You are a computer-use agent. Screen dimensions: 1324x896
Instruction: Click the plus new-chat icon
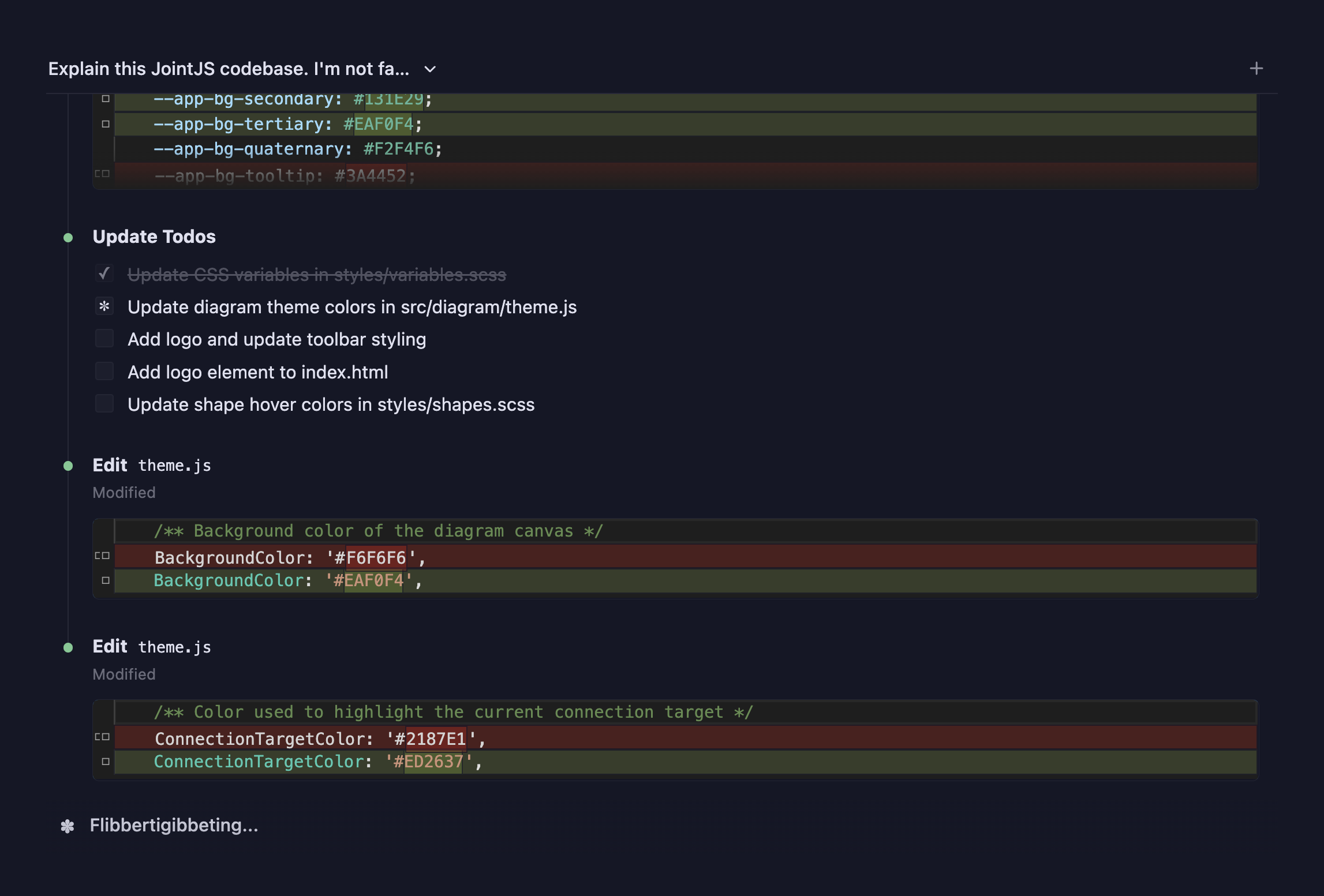pos(1256,69)
